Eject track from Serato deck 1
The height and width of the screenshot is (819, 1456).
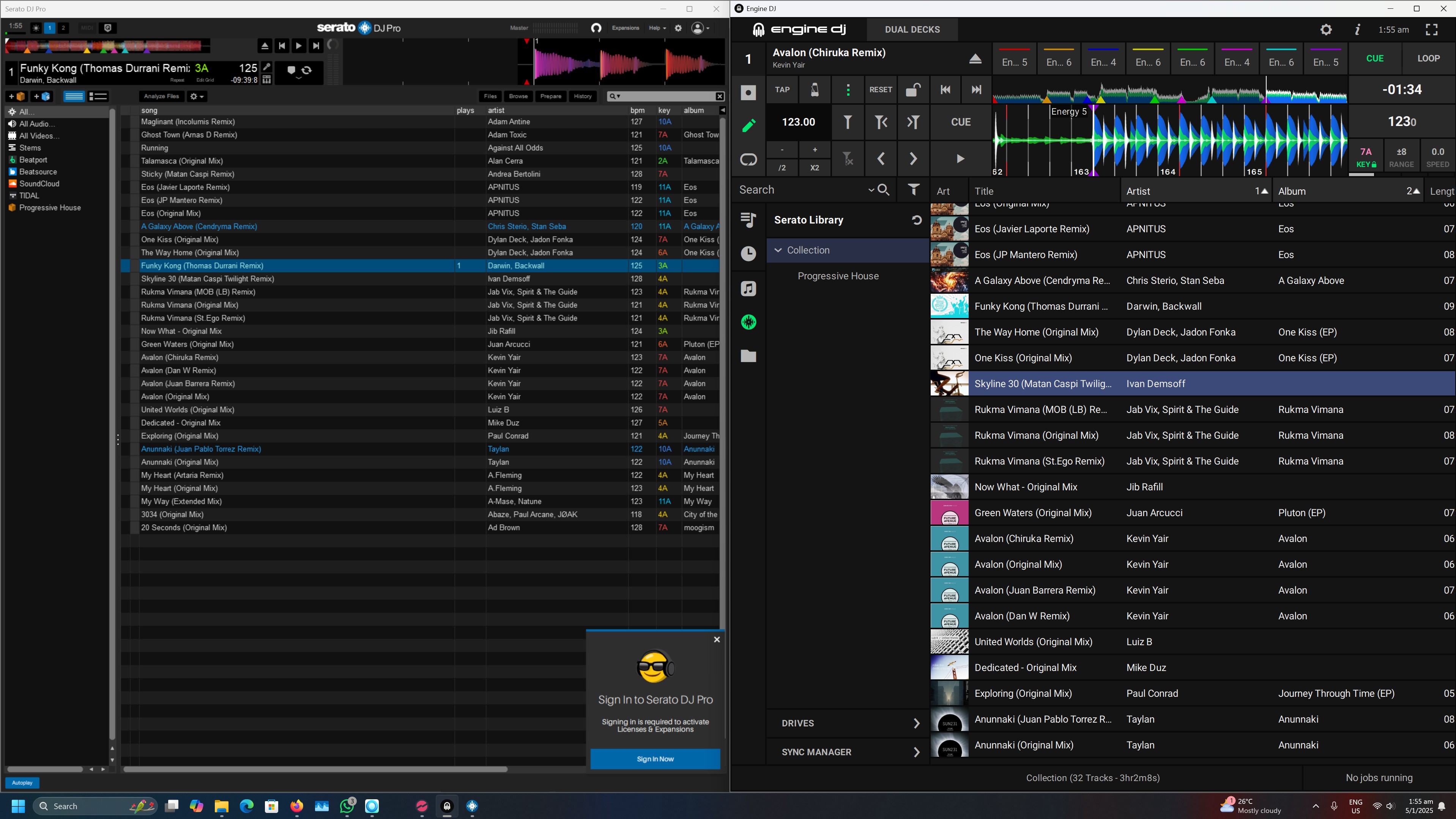265,46
